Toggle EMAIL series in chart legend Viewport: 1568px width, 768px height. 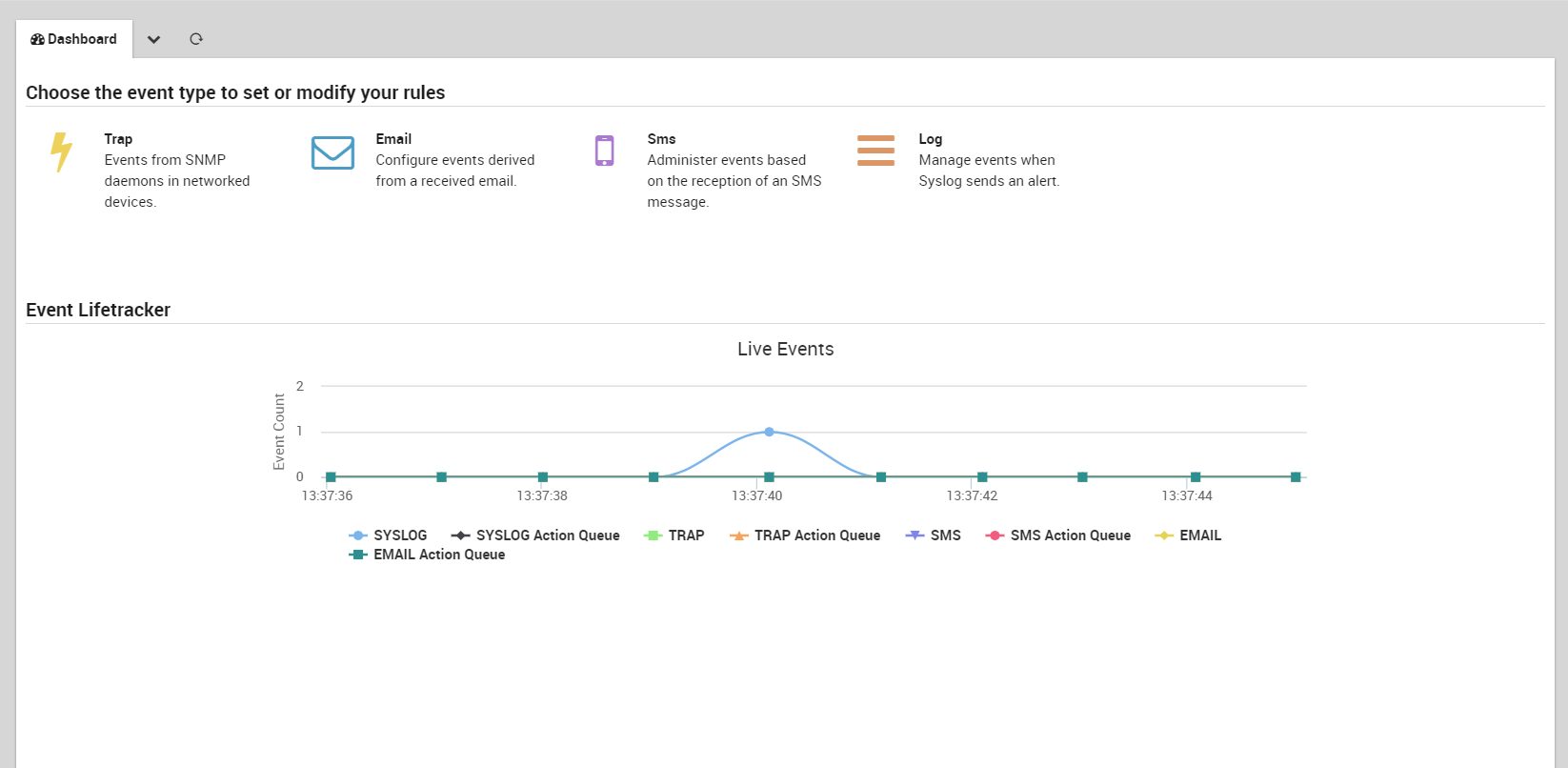(x=1188, y=536)
